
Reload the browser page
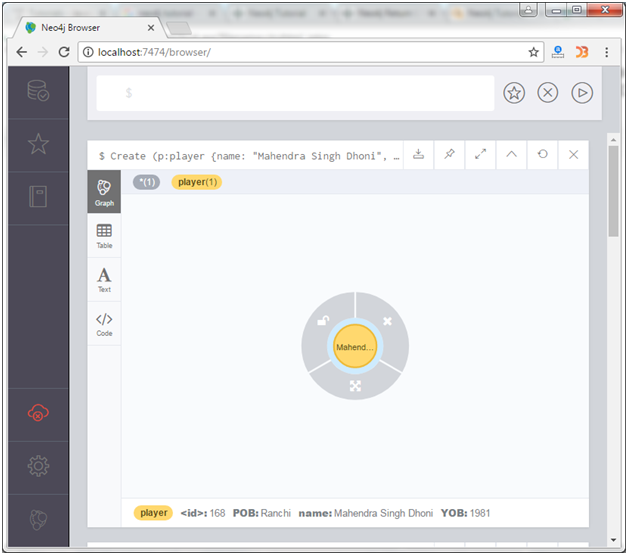point(64,52)
